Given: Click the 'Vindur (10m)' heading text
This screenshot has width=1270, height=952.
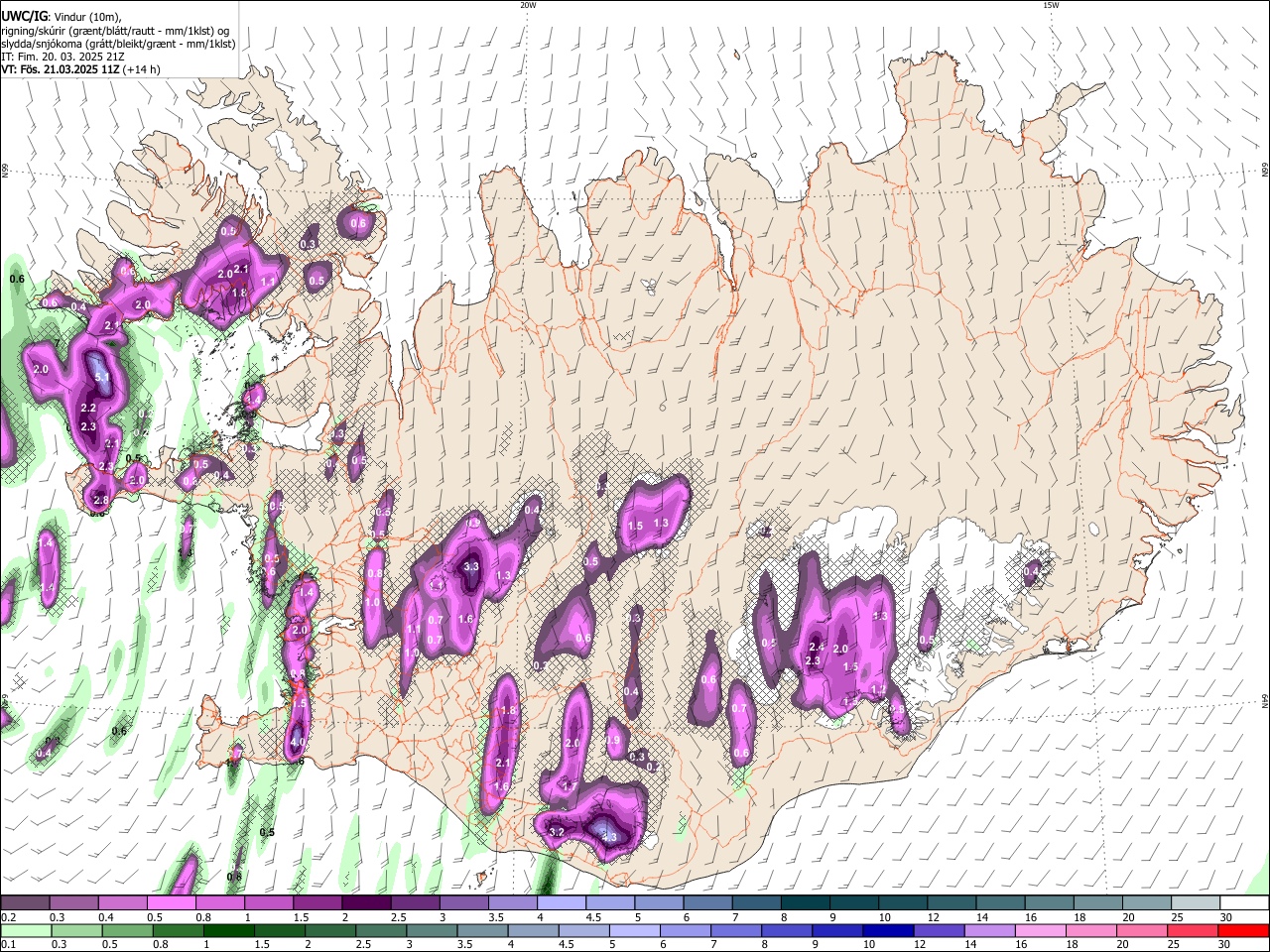Looking at the screenshot, I should [x=87, y=17].
